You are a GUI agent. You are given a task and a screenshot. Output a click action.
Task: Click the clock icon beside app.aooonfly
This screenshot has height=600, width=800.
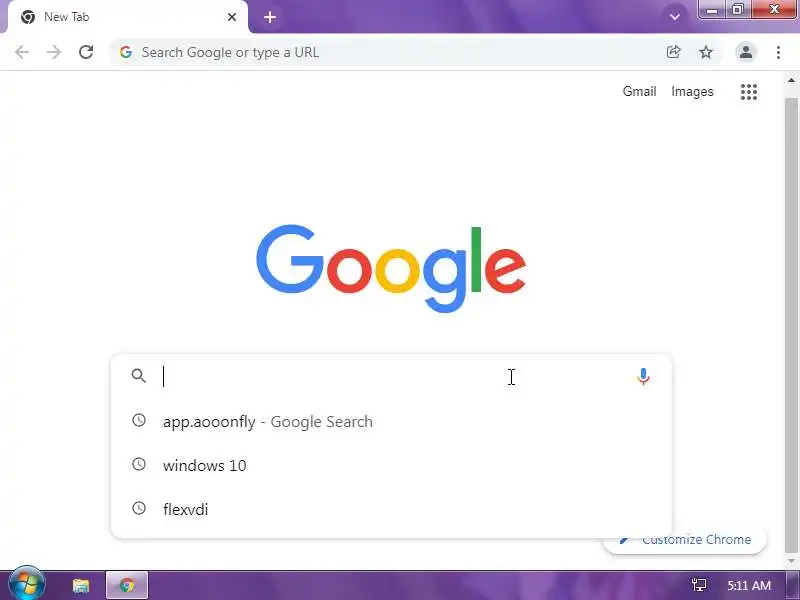point(139,420)
